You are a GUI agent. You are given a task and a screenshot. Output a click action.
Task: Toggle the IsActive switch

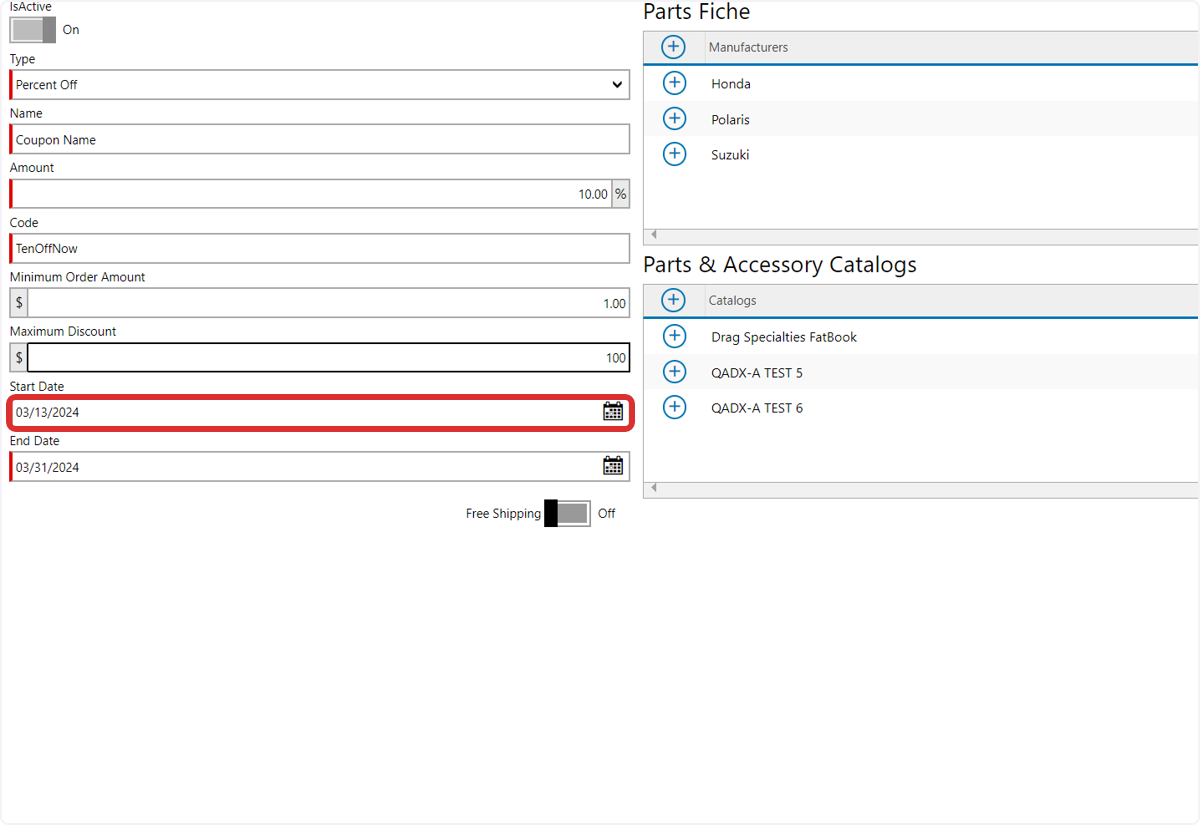point(33,30)
